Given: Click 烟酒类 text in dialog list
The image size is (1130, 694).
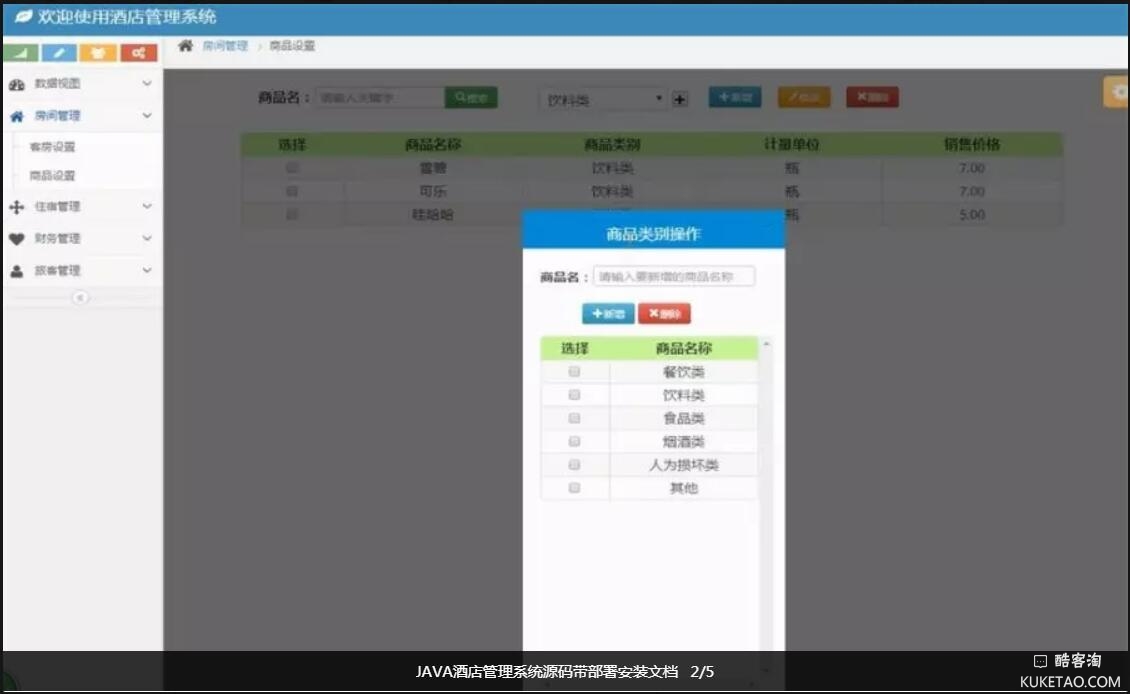Looking at the screenshot, I should coord(683,441).
